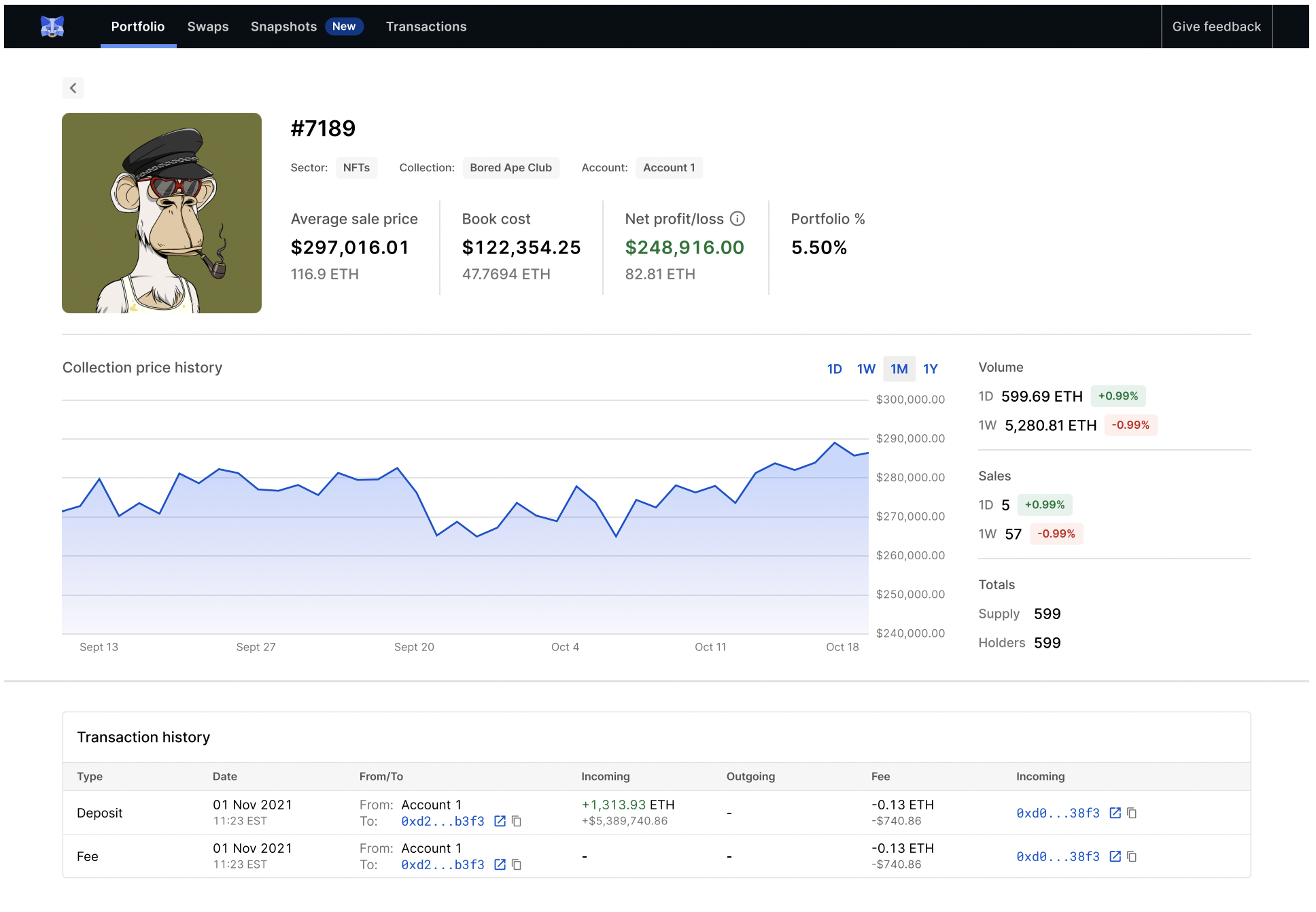This screenshot has height=912, width=1316.
Task: Click the 0xd2...b3f3 address in Deposit row
Action: pyautogui.click(x=443, y=821)
